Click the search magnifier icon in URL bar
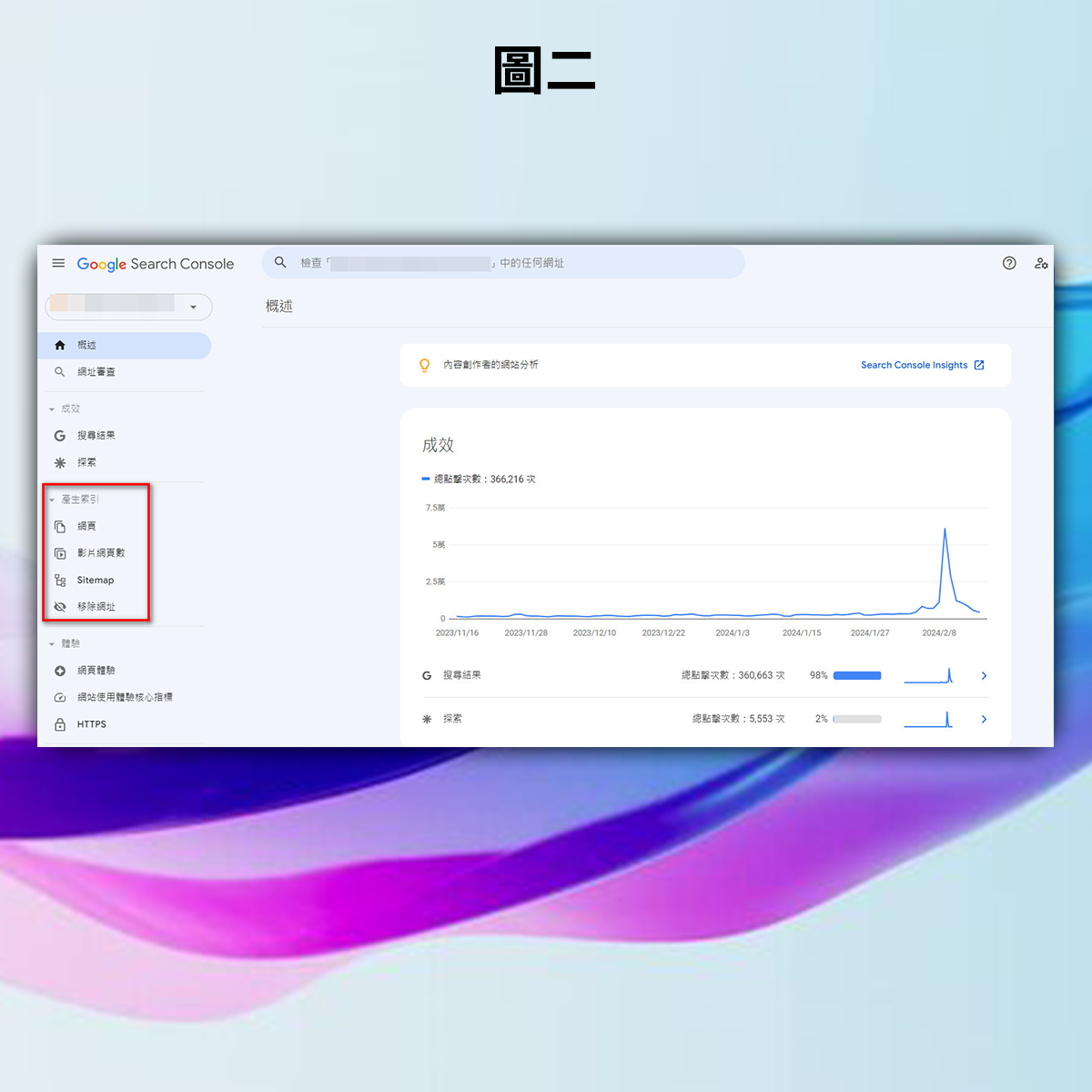1092x1092 pixels. 281,262
